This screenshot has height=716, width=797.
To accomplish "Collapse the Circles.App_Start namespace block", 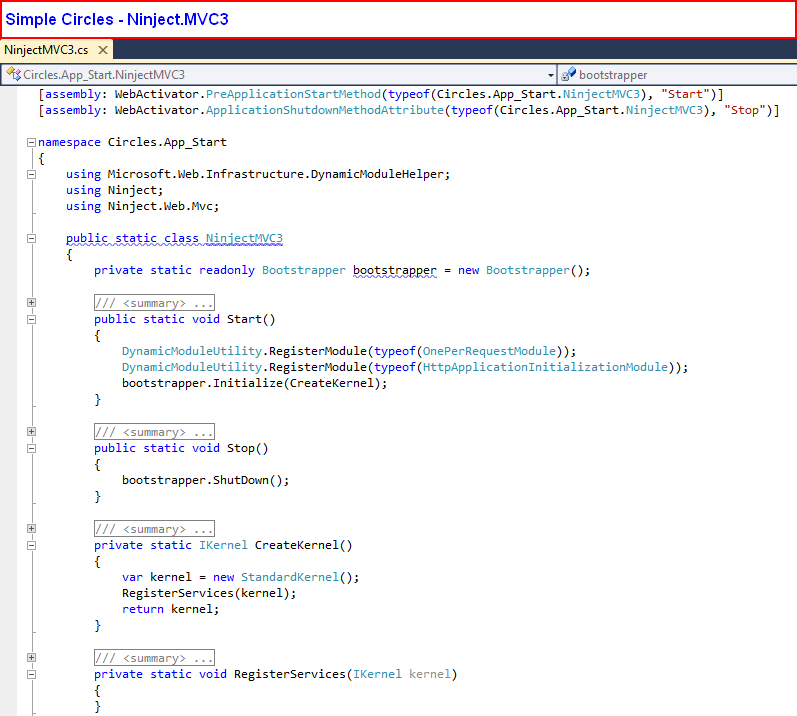I will point(32,142).
